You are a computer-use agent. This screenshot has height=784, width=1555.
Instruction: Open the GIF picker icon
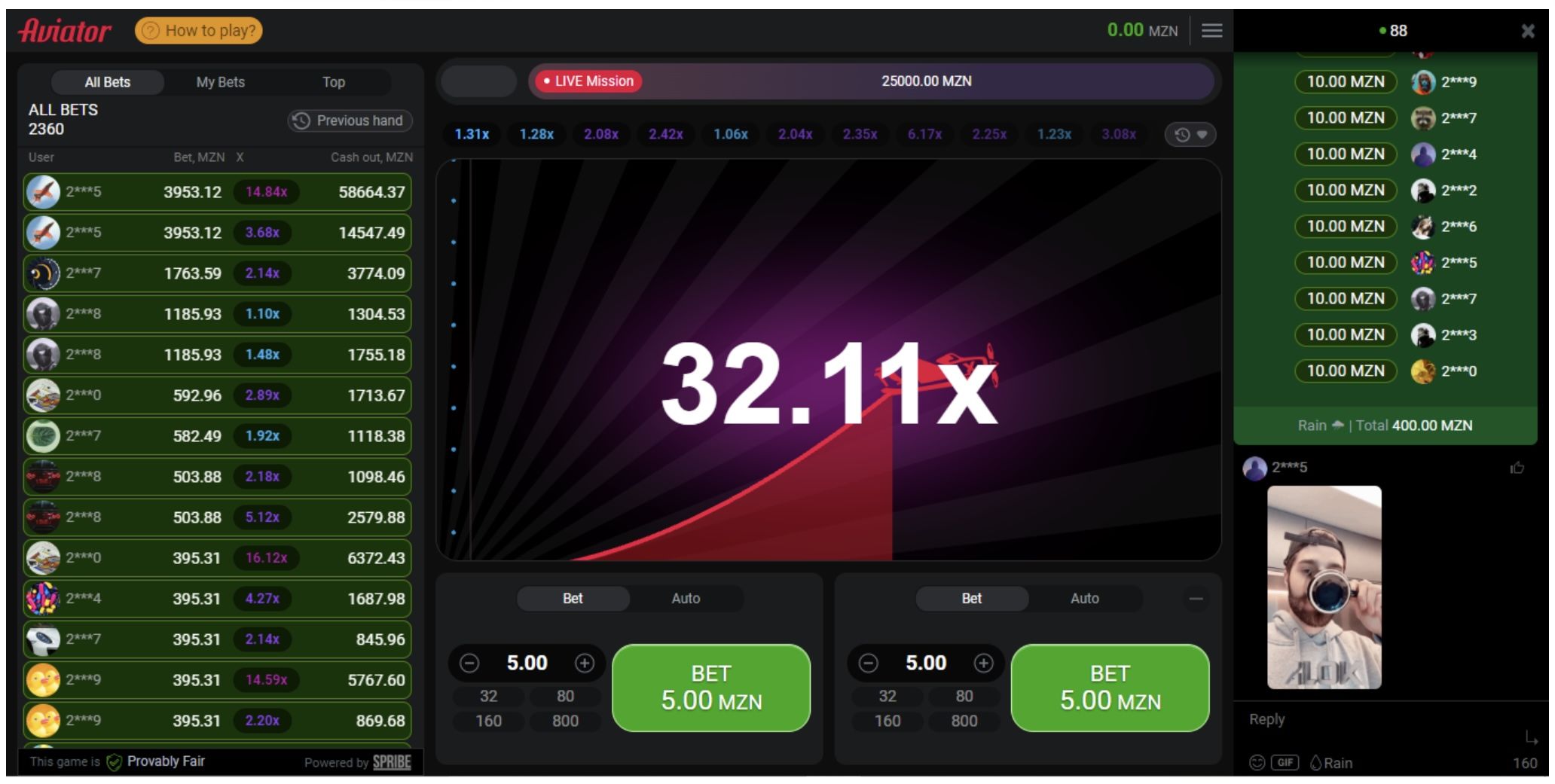click(x=1285, y=762)
